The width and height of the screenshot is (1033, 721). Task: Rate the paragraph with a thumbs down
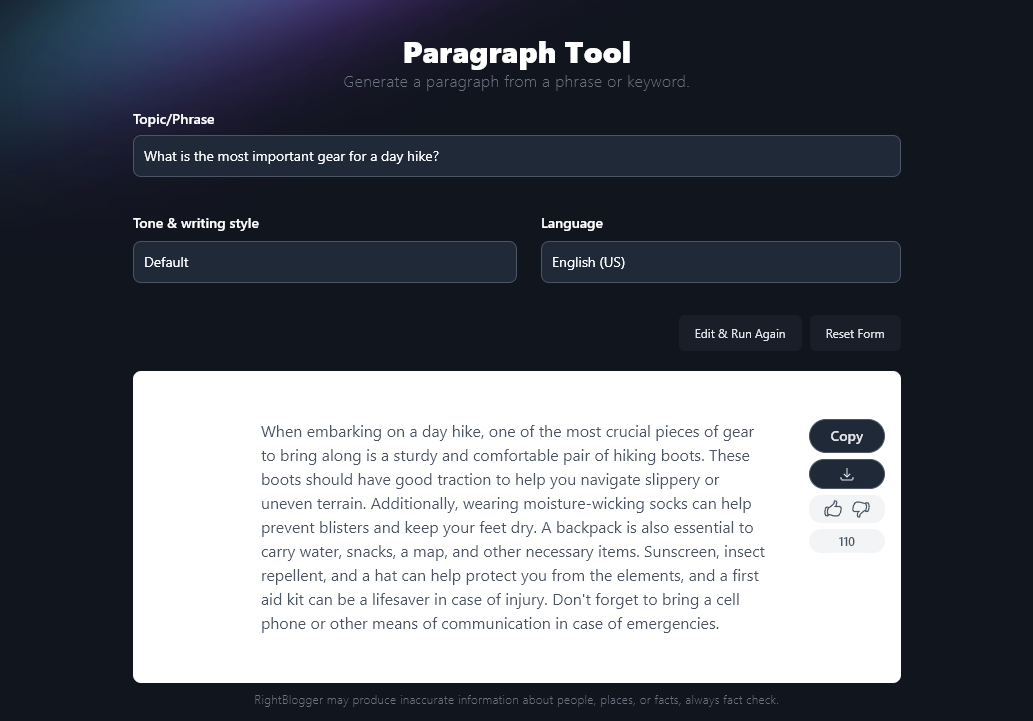point(861,509)
